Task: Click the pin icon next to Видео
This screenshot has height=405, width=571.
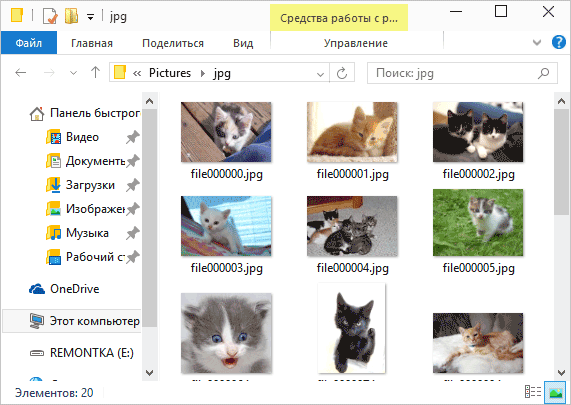Action: [133, 137]
